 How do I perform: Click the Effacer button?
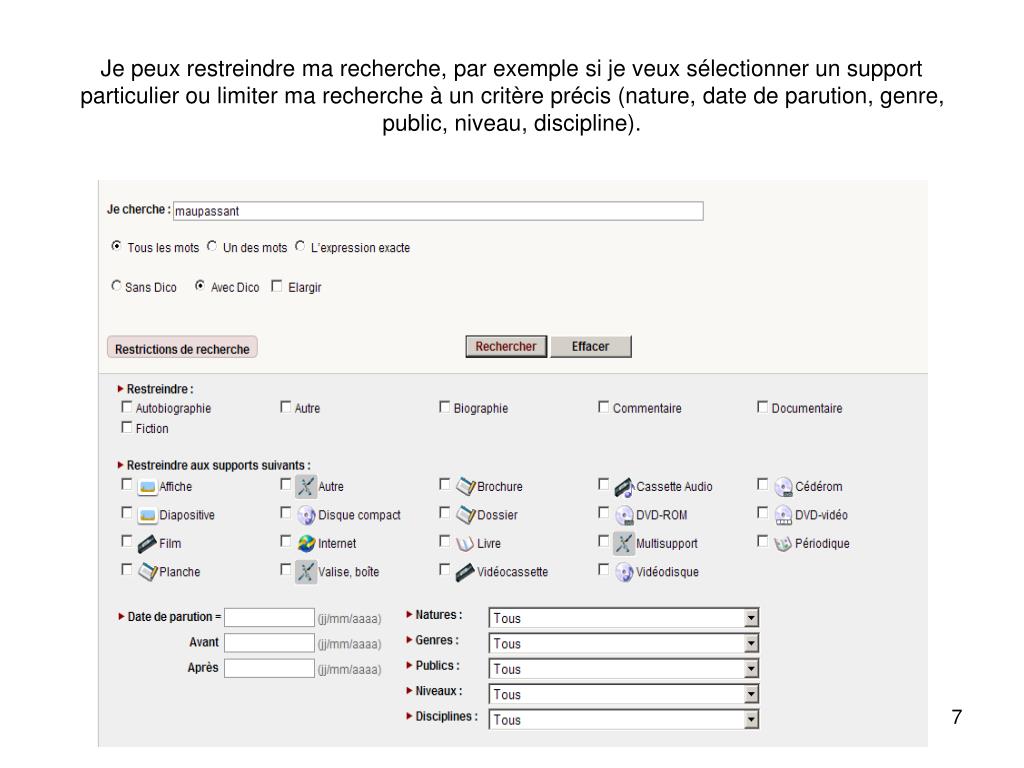coord(590,346)
